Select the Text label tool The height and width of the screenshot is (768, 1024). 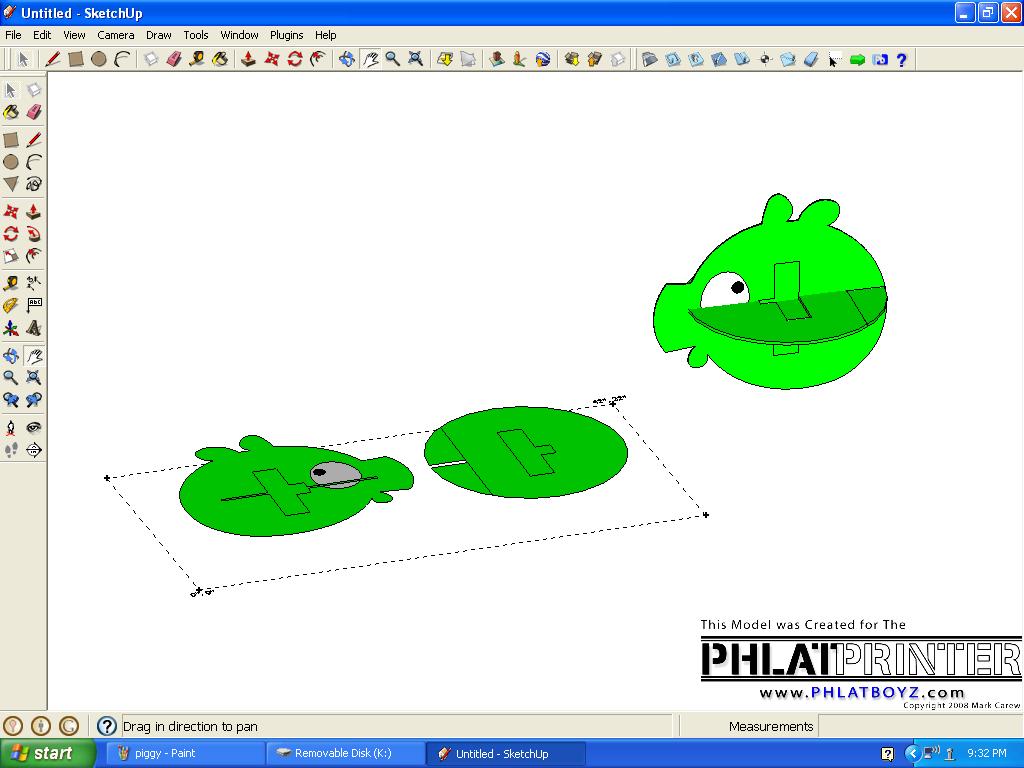click(34, 305)
